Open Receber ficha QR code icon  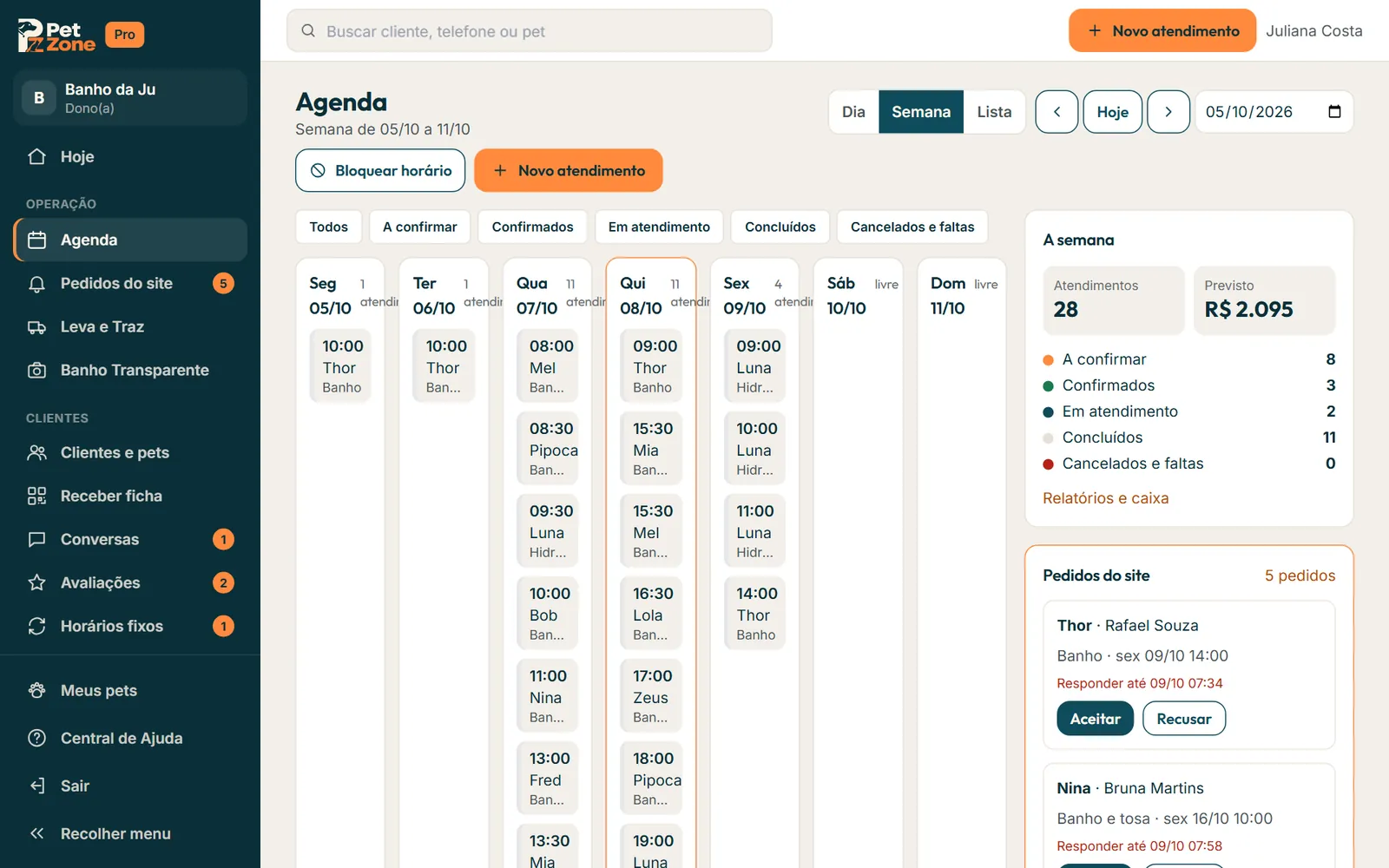click(x=36, y=496)
